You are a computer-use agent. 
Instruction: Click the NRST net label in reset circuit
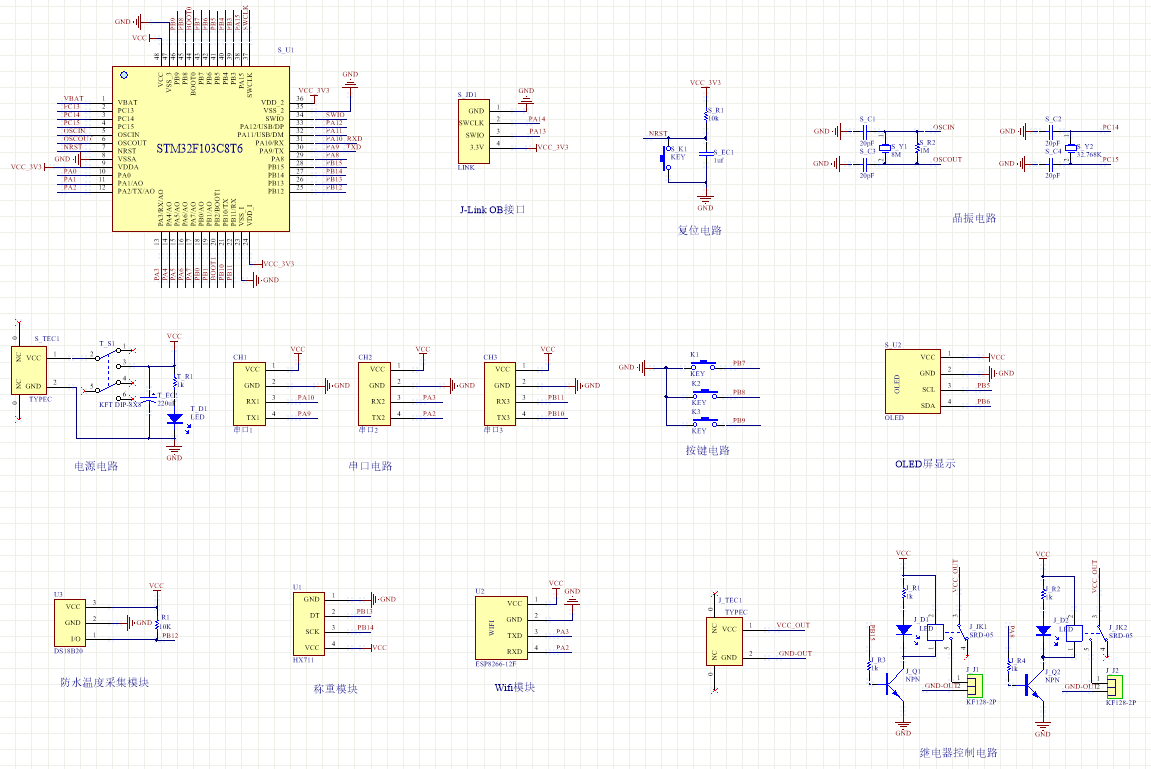pos(658,134)
